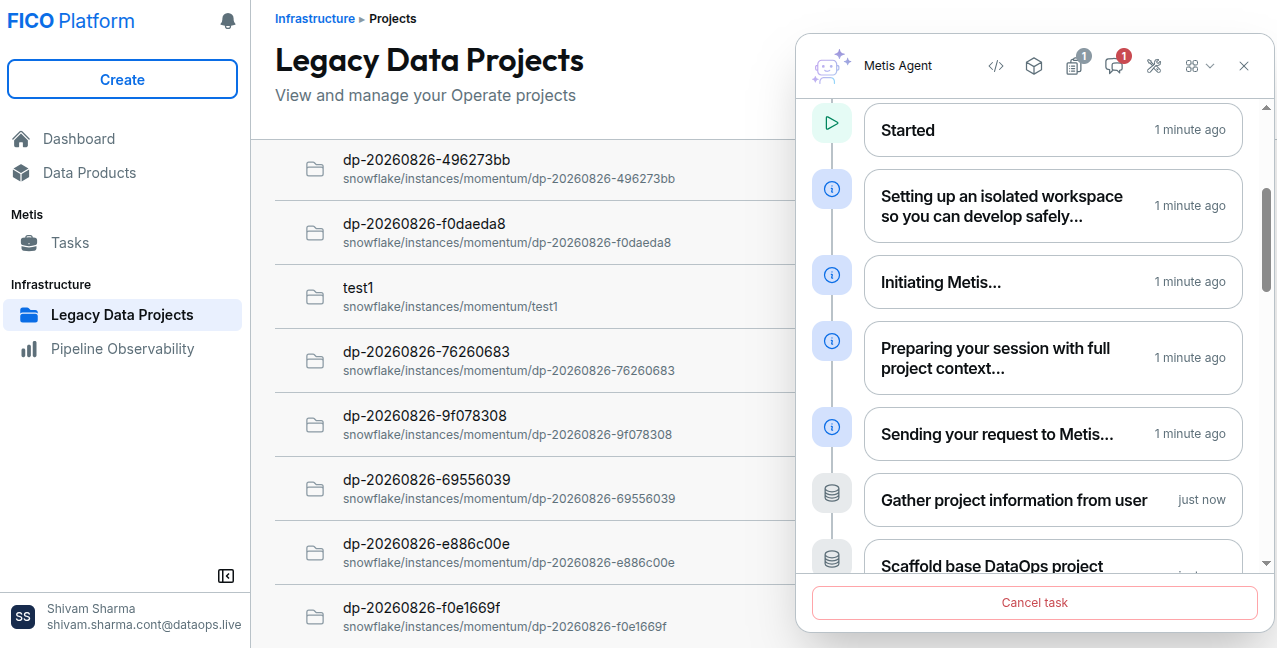Viewport: 1277px width, 648px height.
Task: Click folder icon of dp-20260826-f0e1669f
Action: [x=315, y=617]
